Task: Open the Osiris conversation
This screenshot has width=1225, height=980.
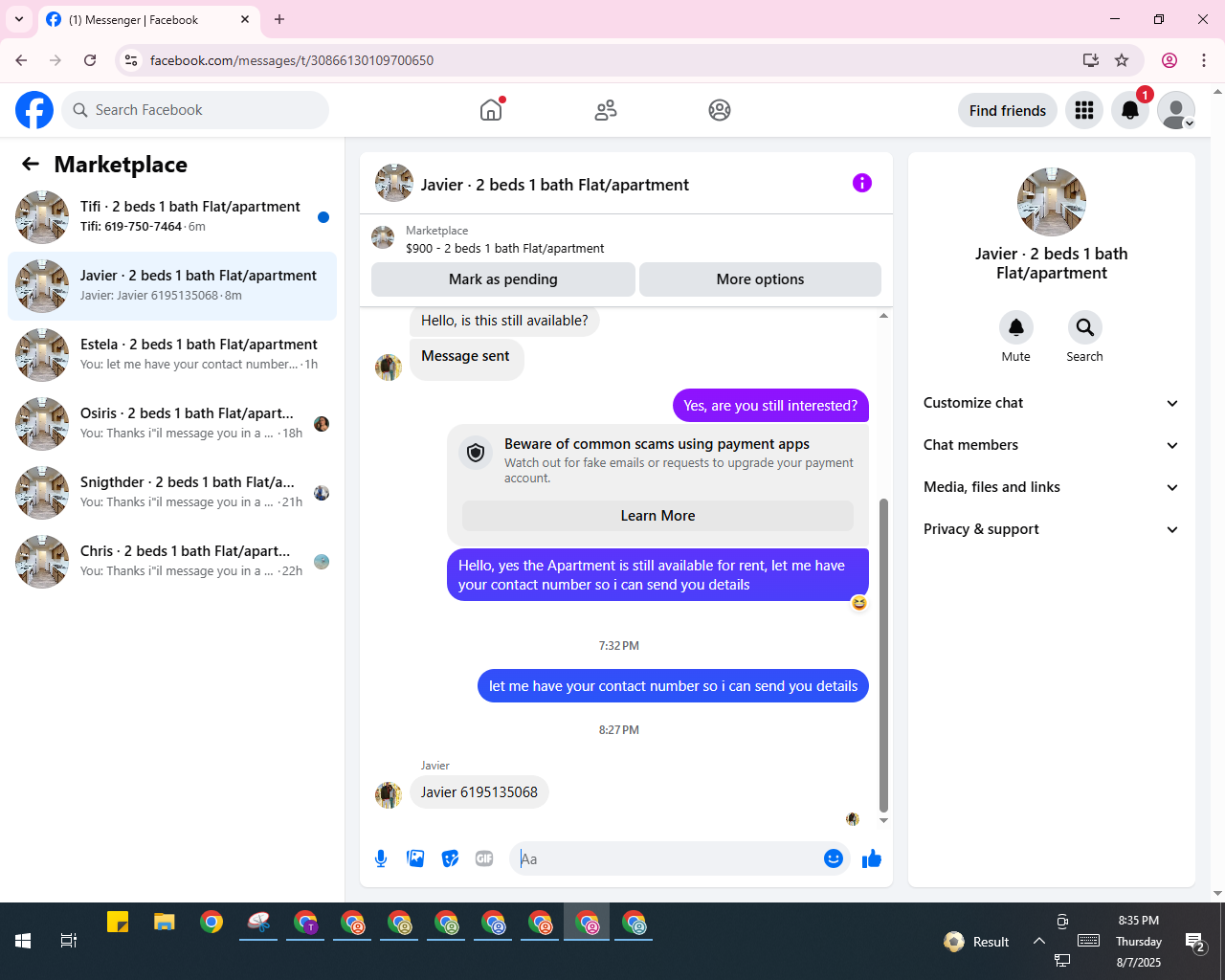Action: click(172, 424)
